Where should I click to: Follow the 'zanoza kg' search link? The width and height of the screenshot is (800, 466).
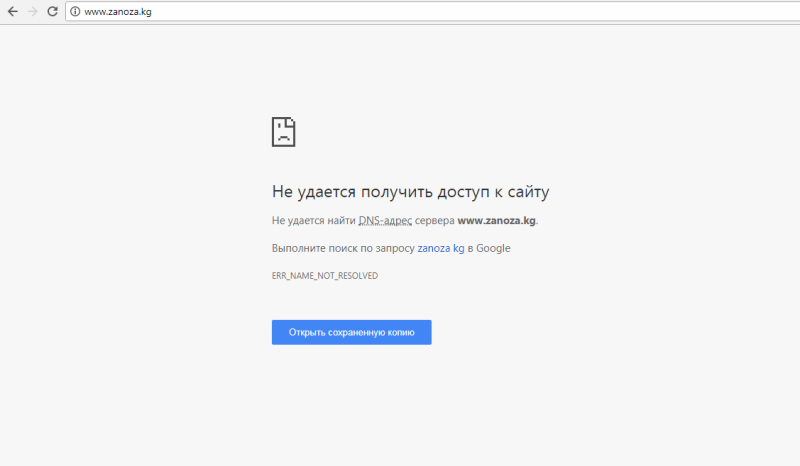pos(440,248)
